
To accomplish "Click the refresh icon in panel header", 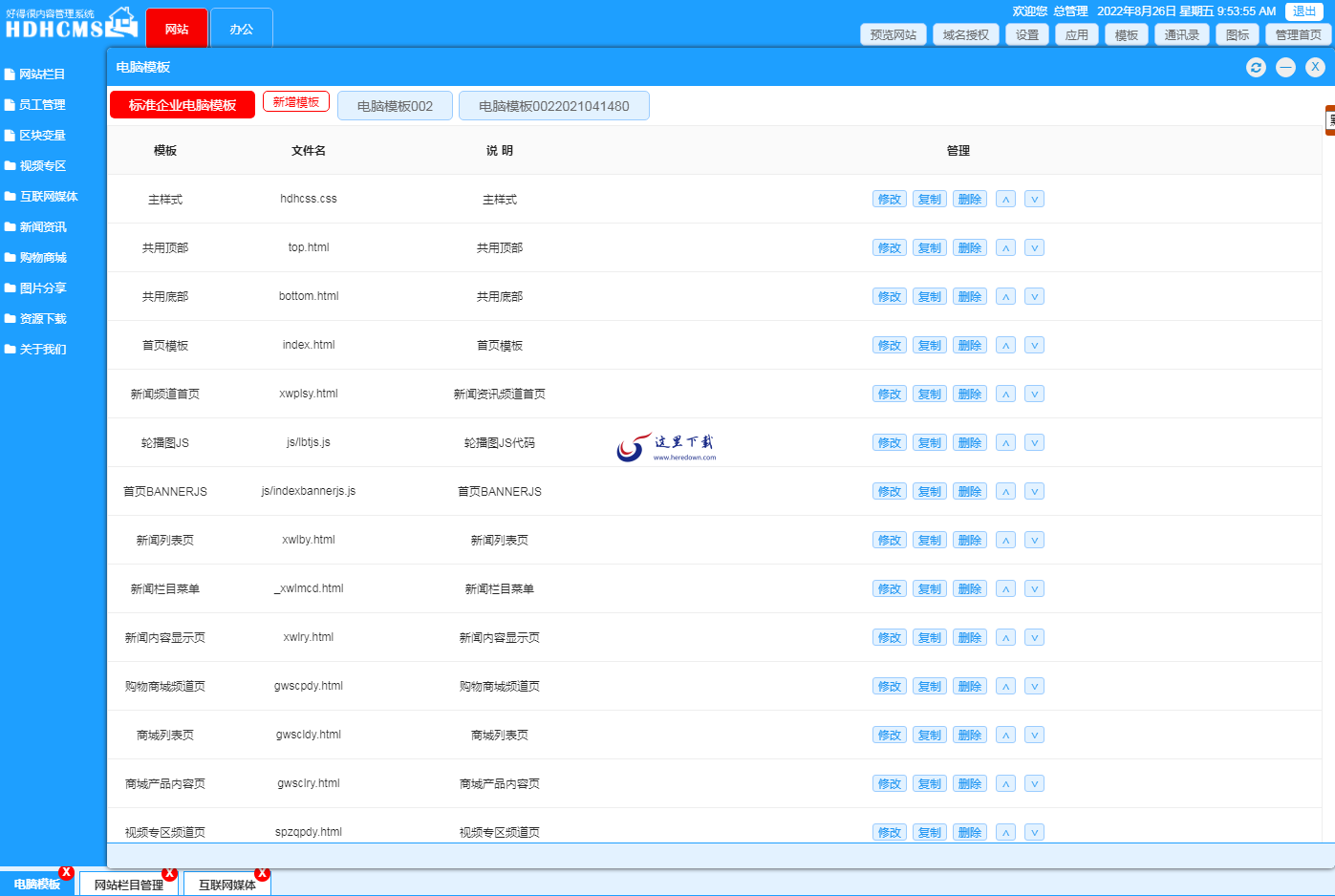I will coord(1256,67).
